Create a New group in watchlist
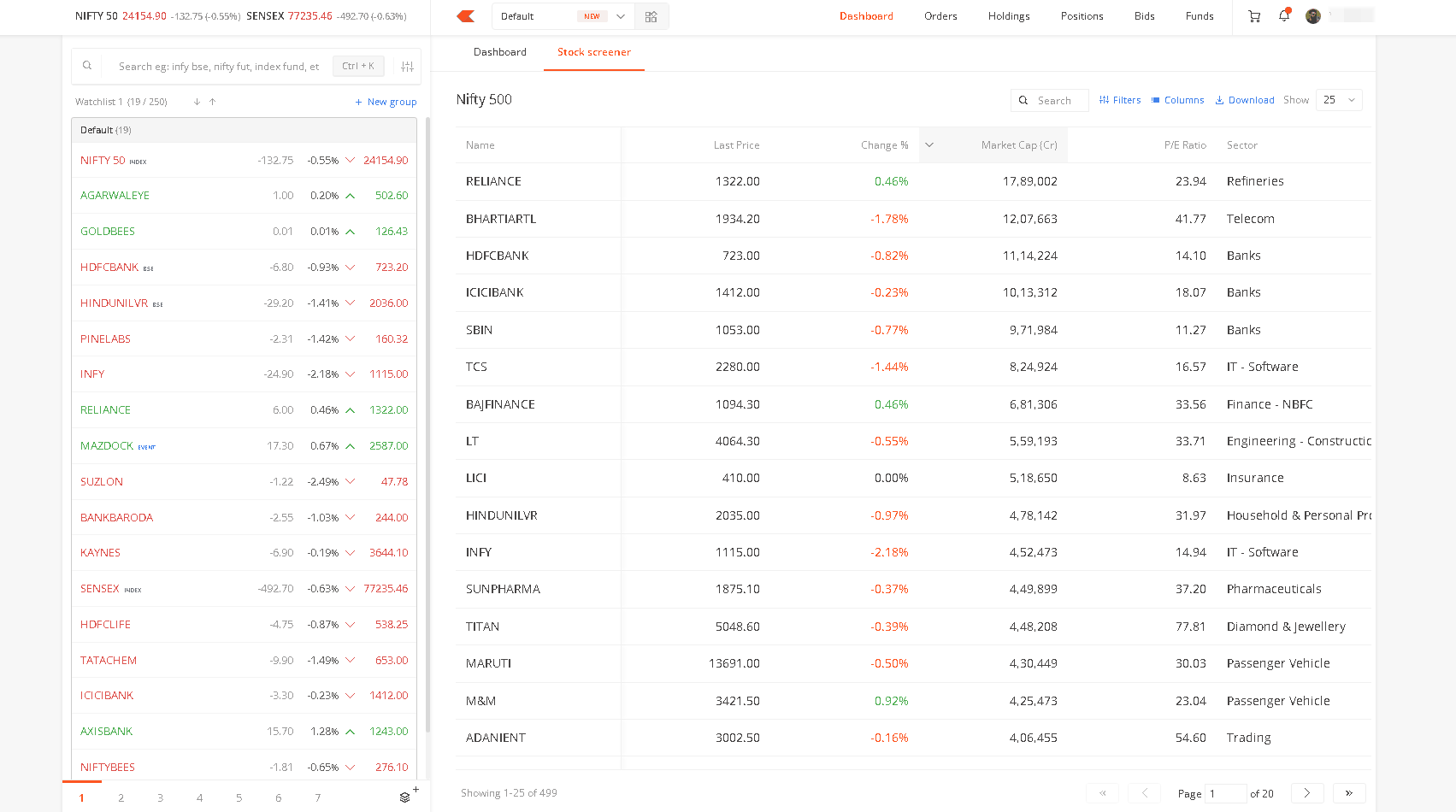The height and width of the screenshot is (812, 1456). point(386,102)
